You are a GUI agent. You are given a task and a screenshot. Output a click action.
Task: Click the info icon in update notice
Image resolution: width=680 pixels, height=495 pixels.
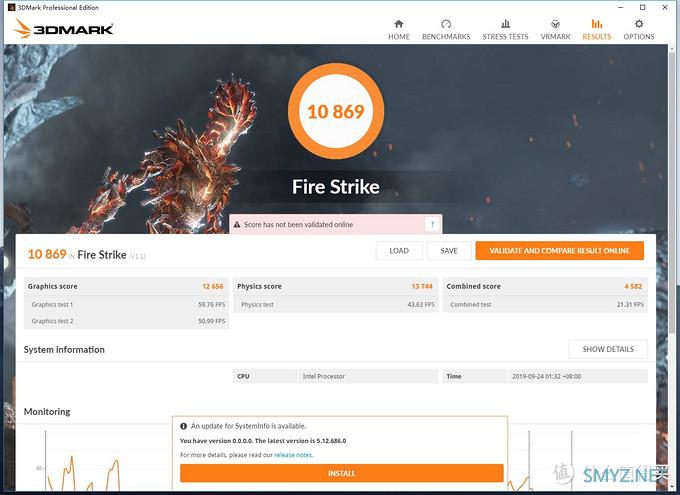click(x=183, y=426)
